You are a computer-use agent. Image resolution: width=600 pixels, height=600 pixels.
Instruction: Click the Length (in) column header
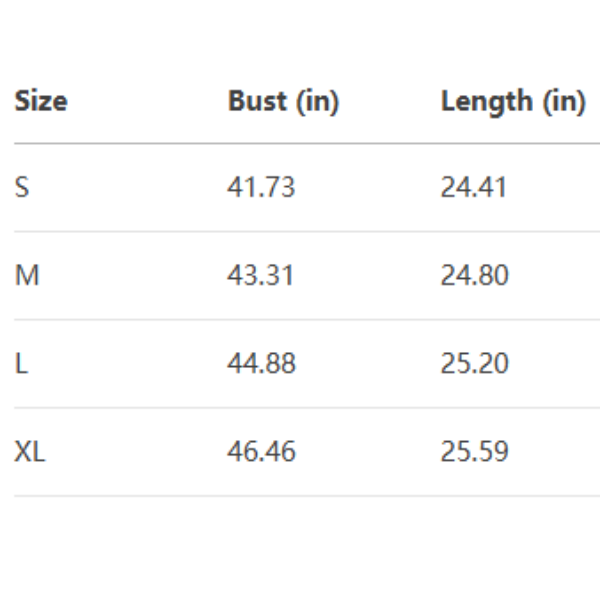pyautogui.click(x=512, y=100)
